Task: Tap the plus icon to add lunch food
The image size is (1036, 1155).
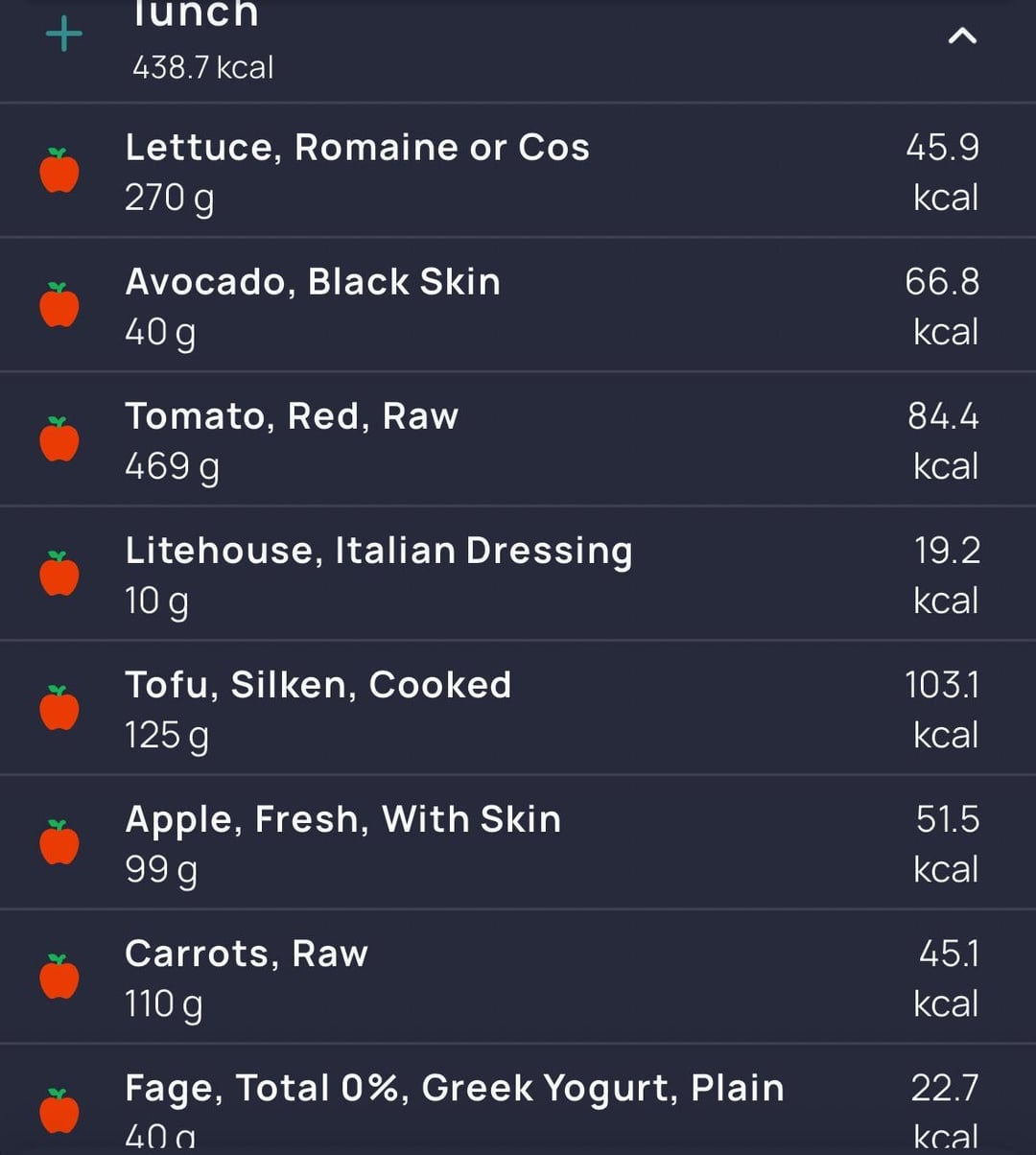Action: (x=64, y=35)
